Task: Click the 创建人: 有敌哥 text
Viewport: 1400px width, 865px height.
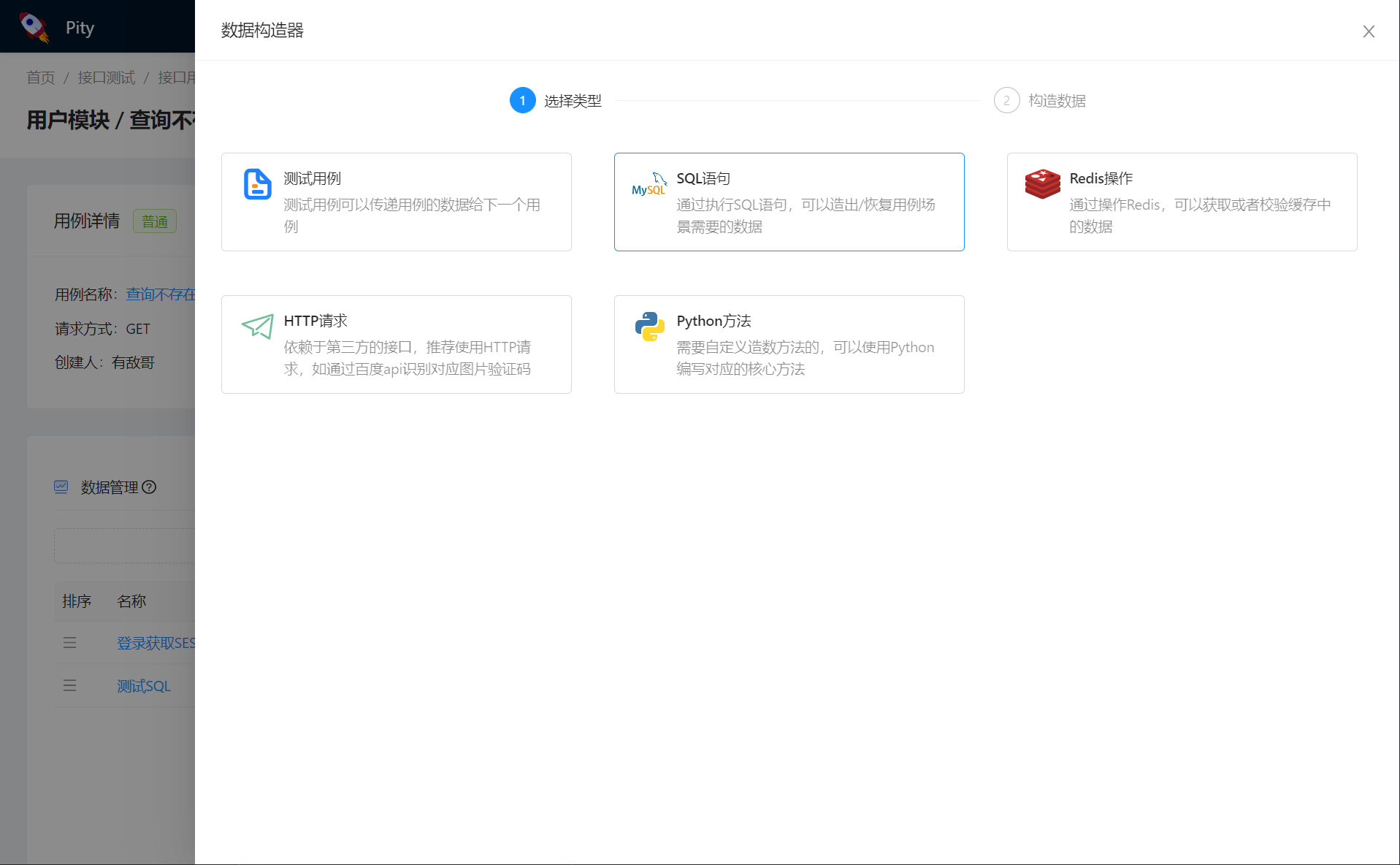Action: 104,362
